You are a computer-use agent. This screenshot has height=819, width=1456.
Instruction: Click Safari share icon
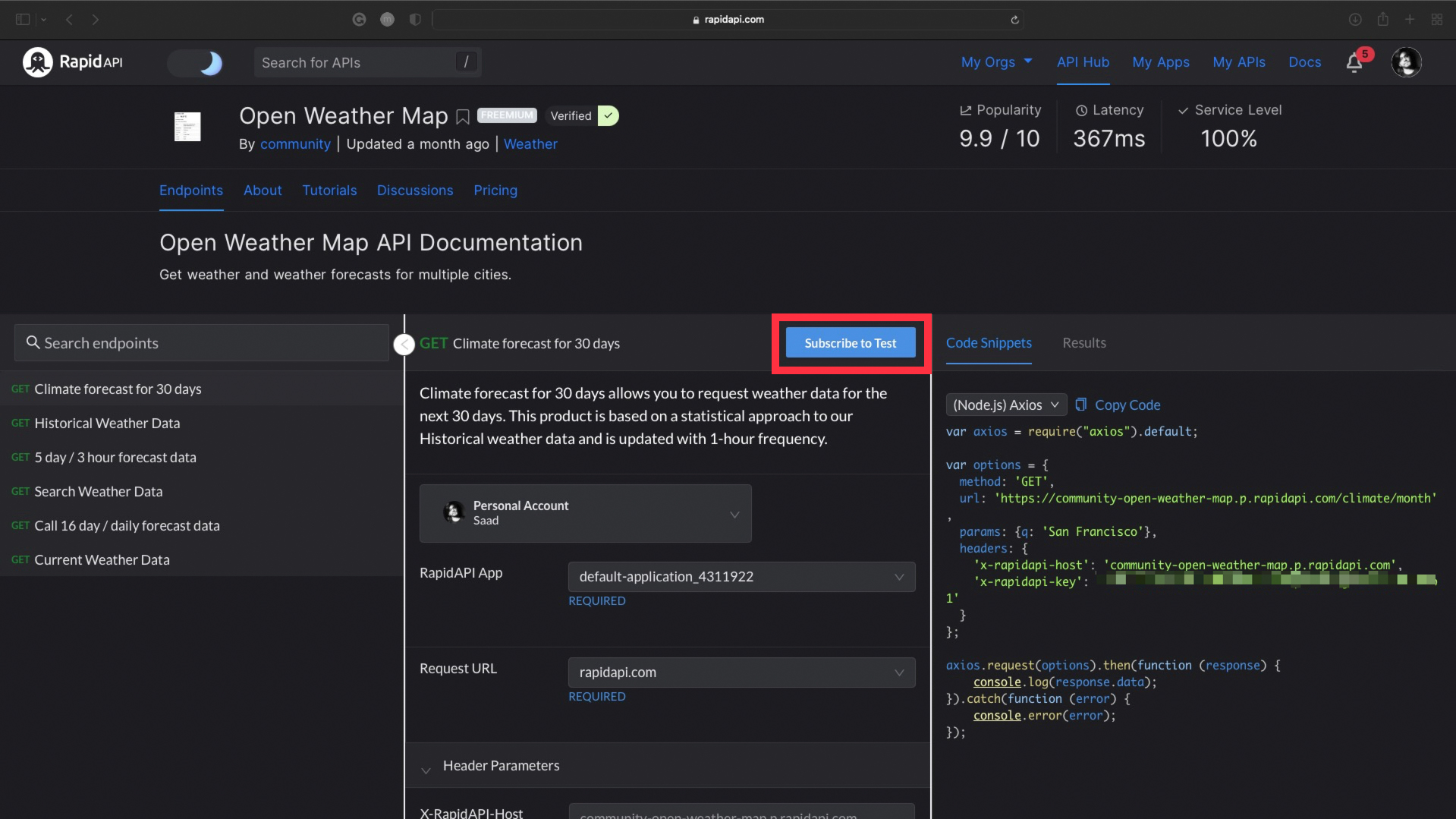[1382, 19]
